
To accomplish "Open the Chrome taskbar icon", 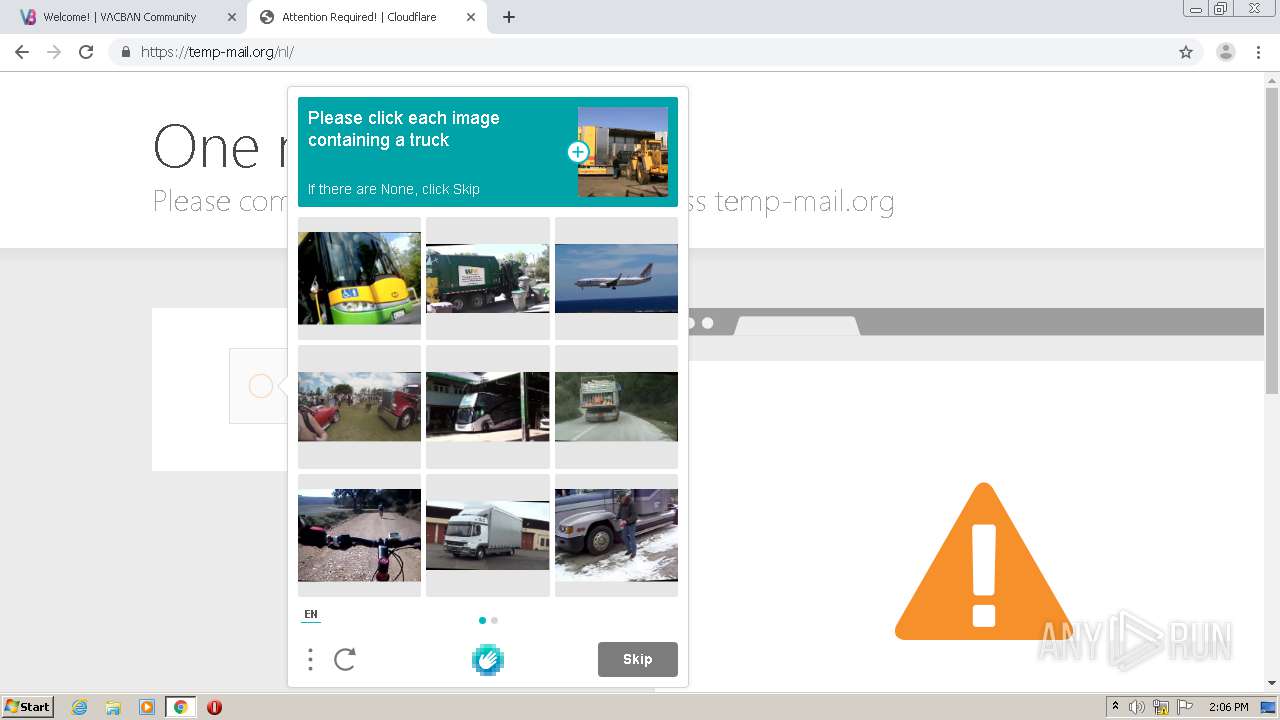I will pyautogui.click(x=180, y=707).
